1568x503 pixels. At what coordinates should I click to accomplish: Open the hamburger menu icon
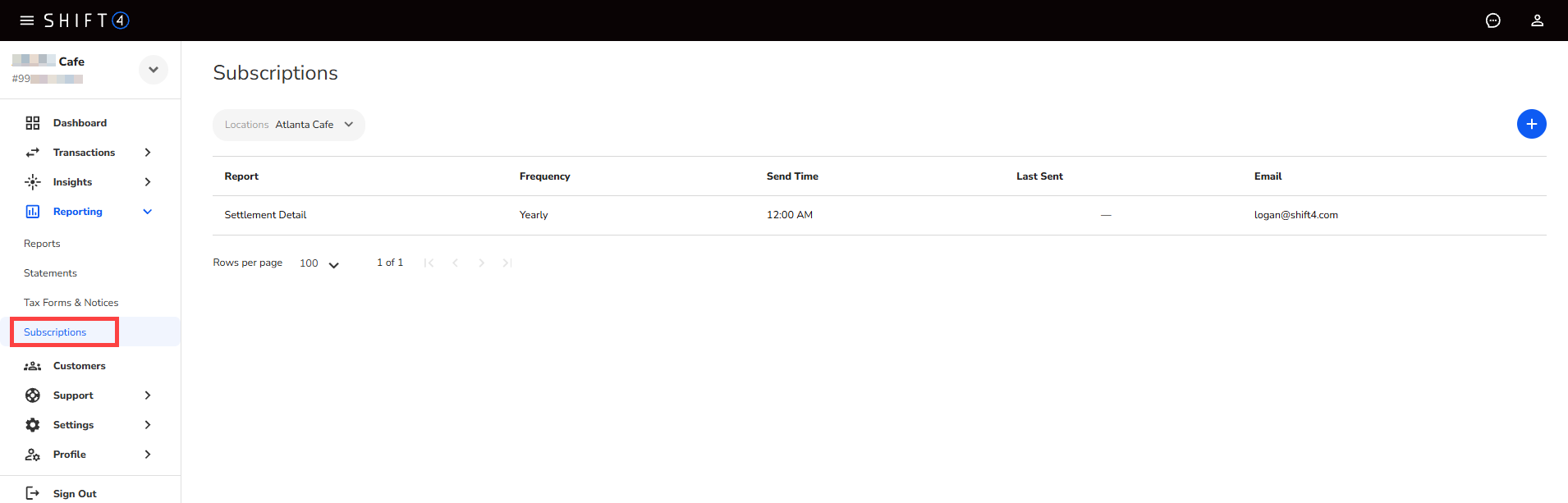coord(27,21)
